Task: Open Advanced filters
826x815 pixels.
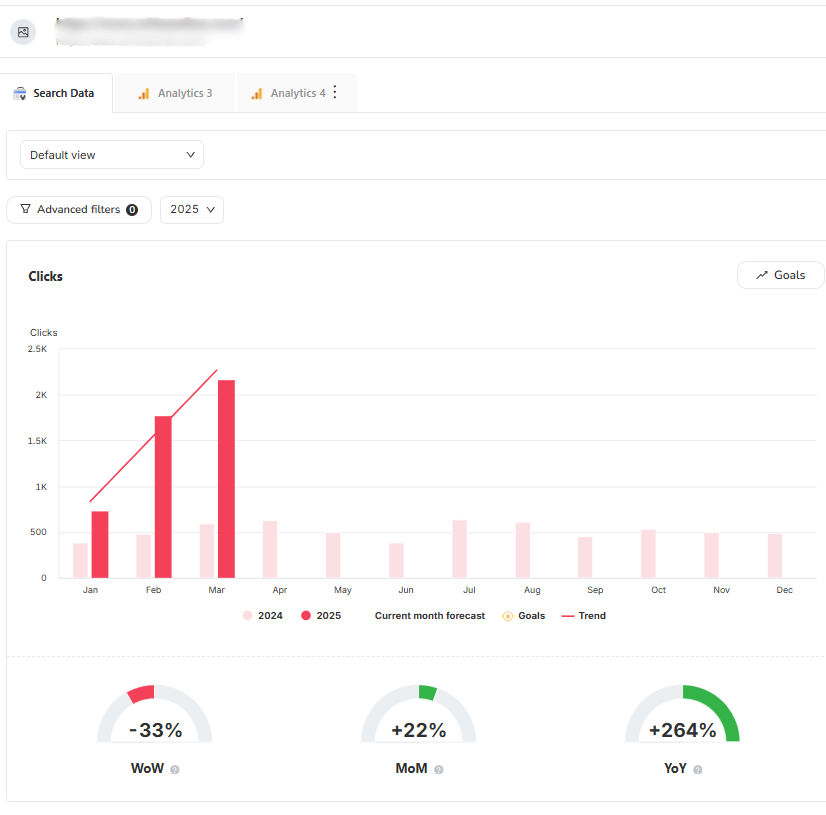Action: pyautogui.click(x=79, y=210)
